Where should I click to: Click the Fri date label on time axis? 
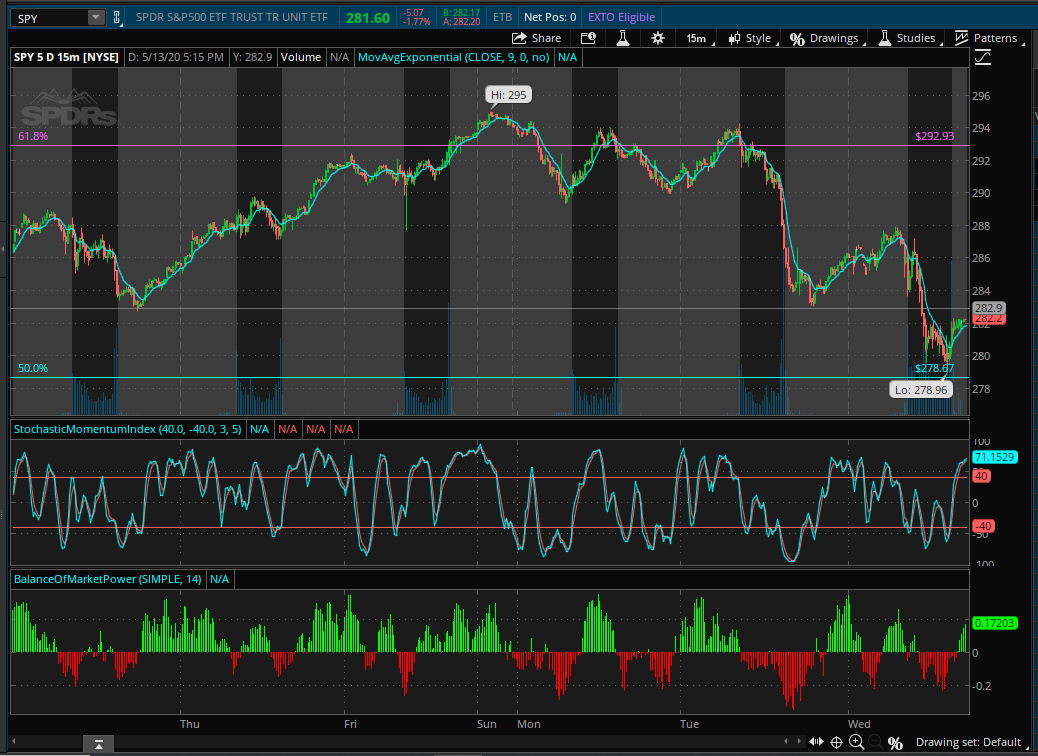pos(350,724)
